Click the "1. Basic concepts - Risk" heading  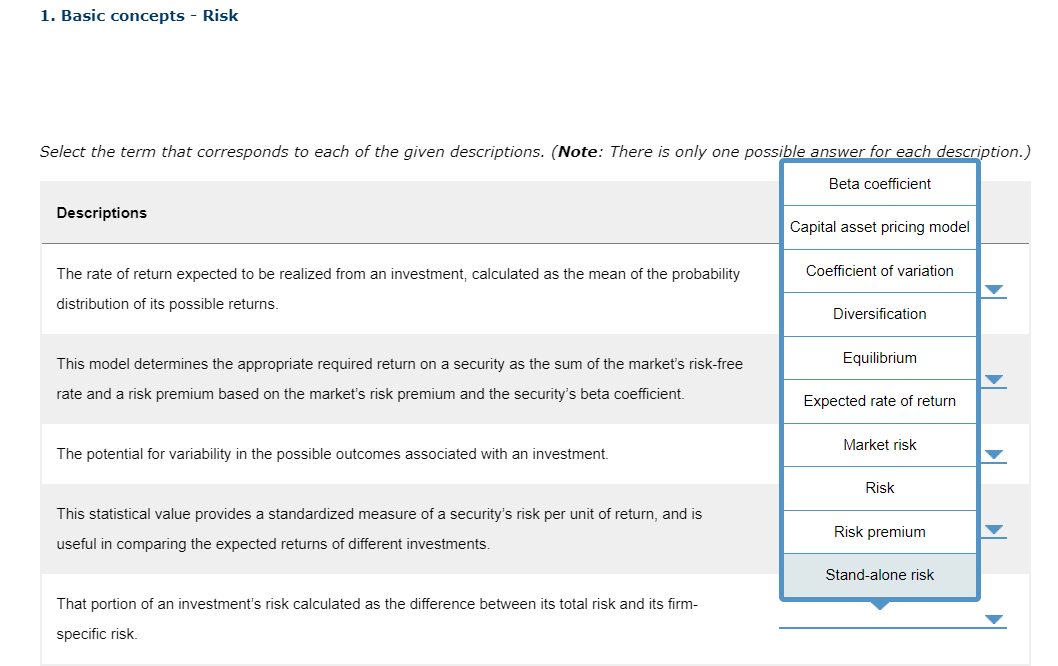(138, 15)
